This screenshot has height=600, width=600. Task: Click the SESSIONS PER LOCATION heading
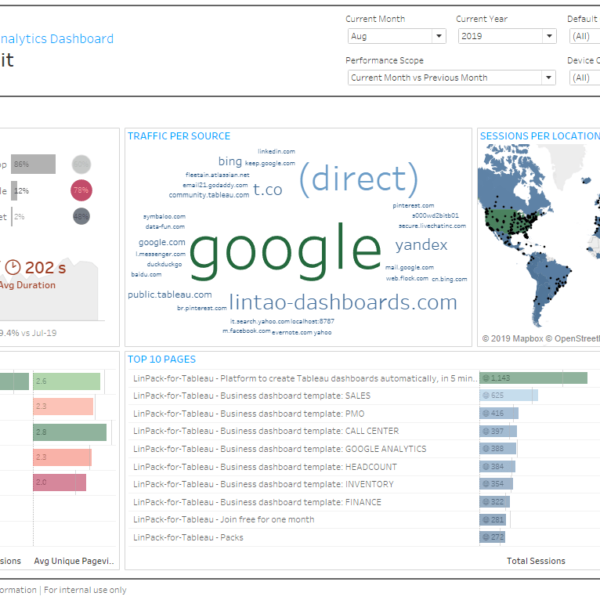click(540, 136)
